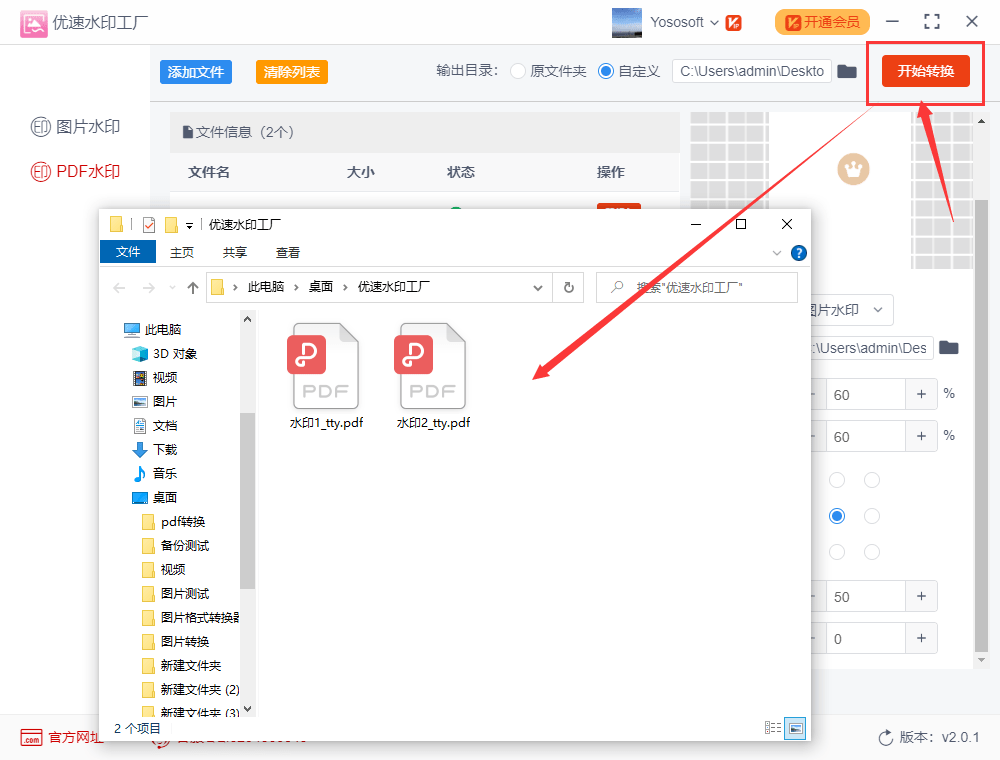Viewport: 1000px width, 760px height.
Task: Open the 水印1_tty.pdf file thumbnail
Action: 324,366
